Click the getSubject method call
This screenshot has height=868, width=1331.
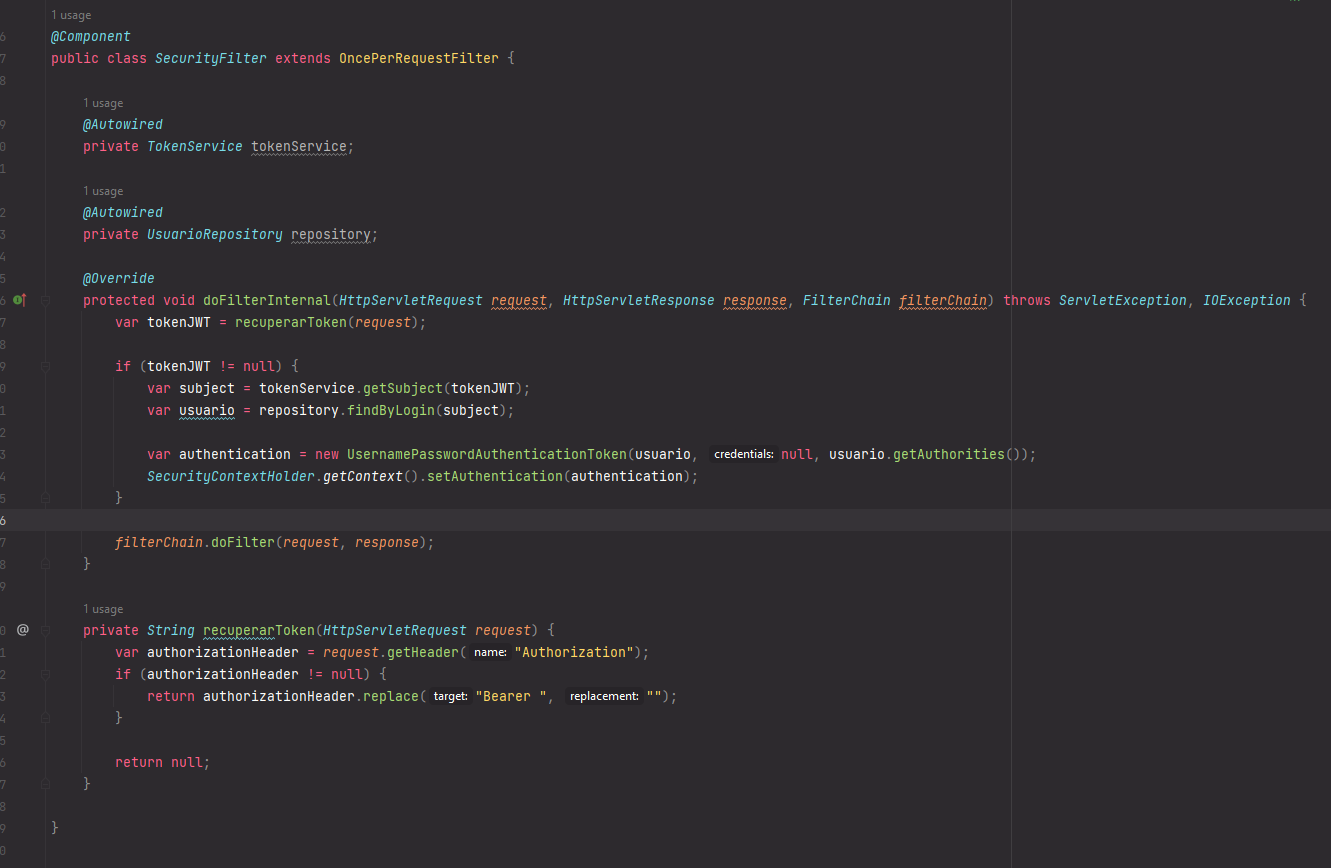(x=403, y=388)
